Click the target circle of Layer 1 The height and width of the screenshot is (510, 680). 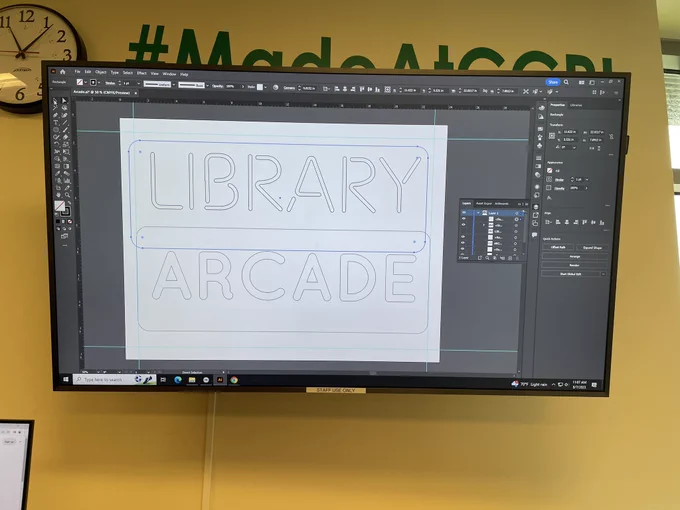[x=517, y=213]
